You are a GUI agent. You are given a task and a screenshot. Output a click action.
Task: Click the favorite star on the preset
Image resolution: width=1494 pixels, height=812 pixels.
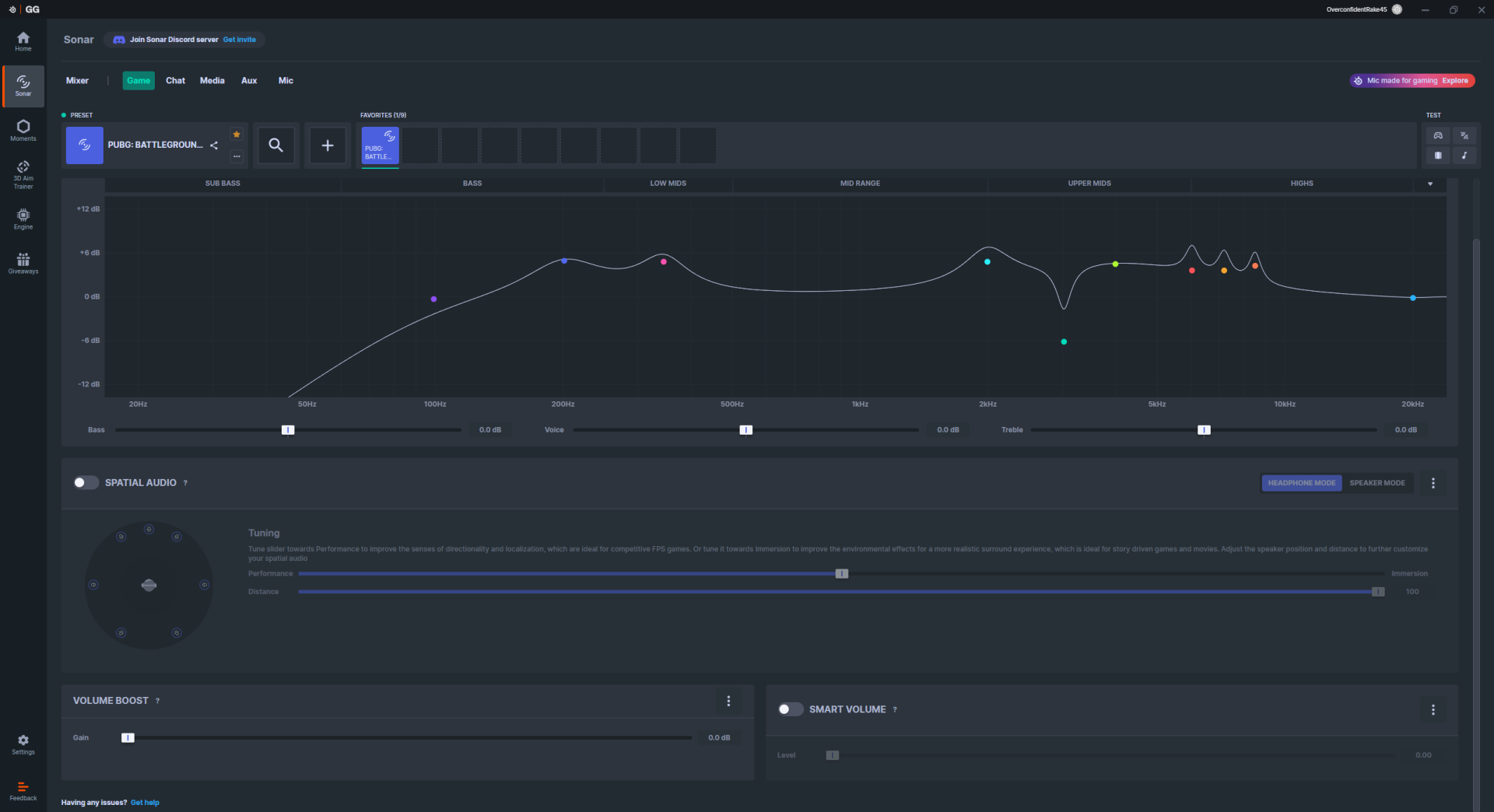tap(237, 135)
